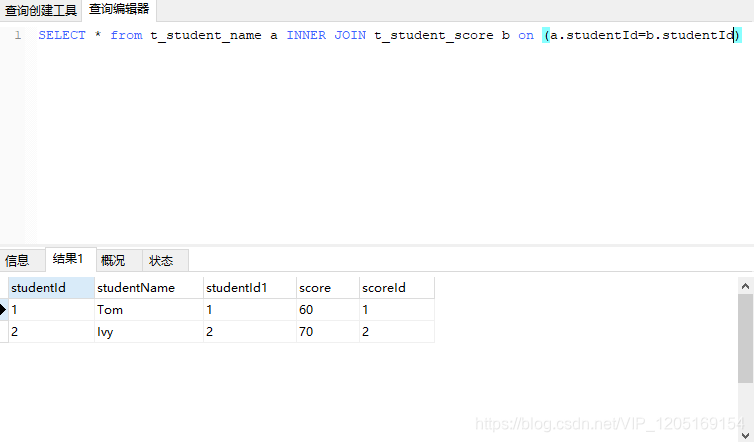Click the studentId column header
The image size is (754, 442).
(x=51, y=288)
